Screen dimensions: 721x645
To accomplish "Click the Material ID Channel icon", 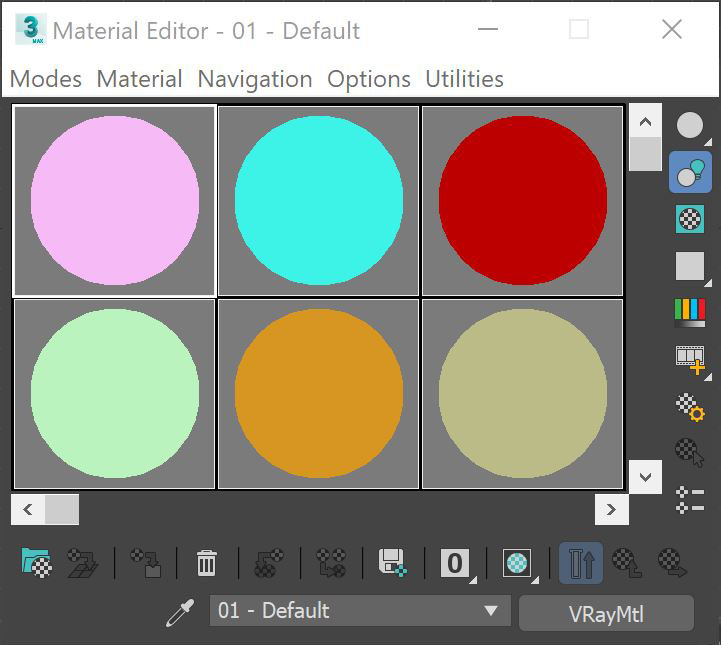I will click(455, 563).
